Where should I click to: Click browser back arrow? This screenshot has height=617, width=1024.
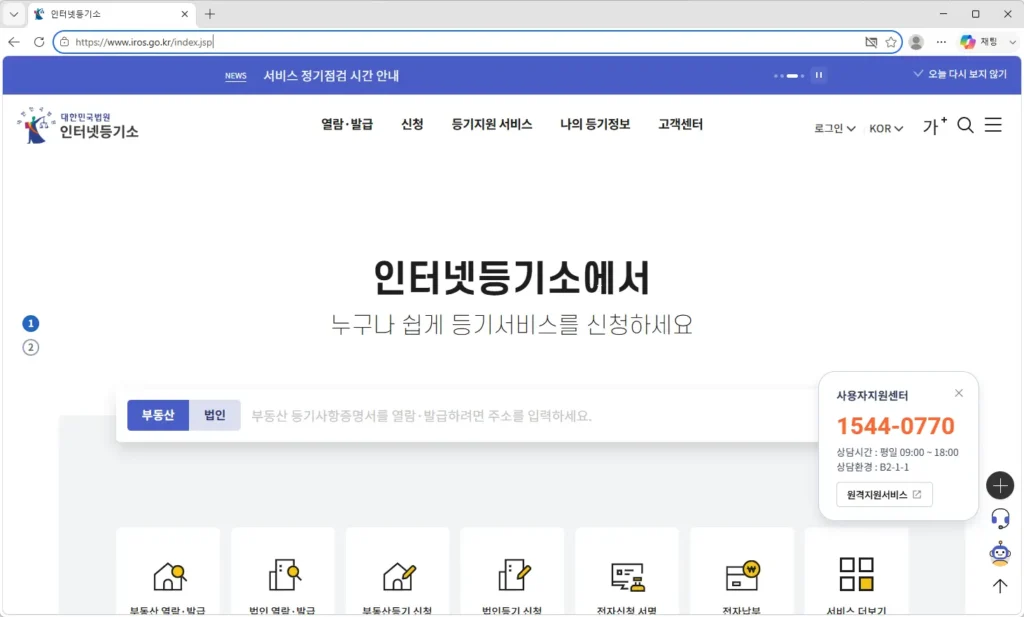click(14, 42)
